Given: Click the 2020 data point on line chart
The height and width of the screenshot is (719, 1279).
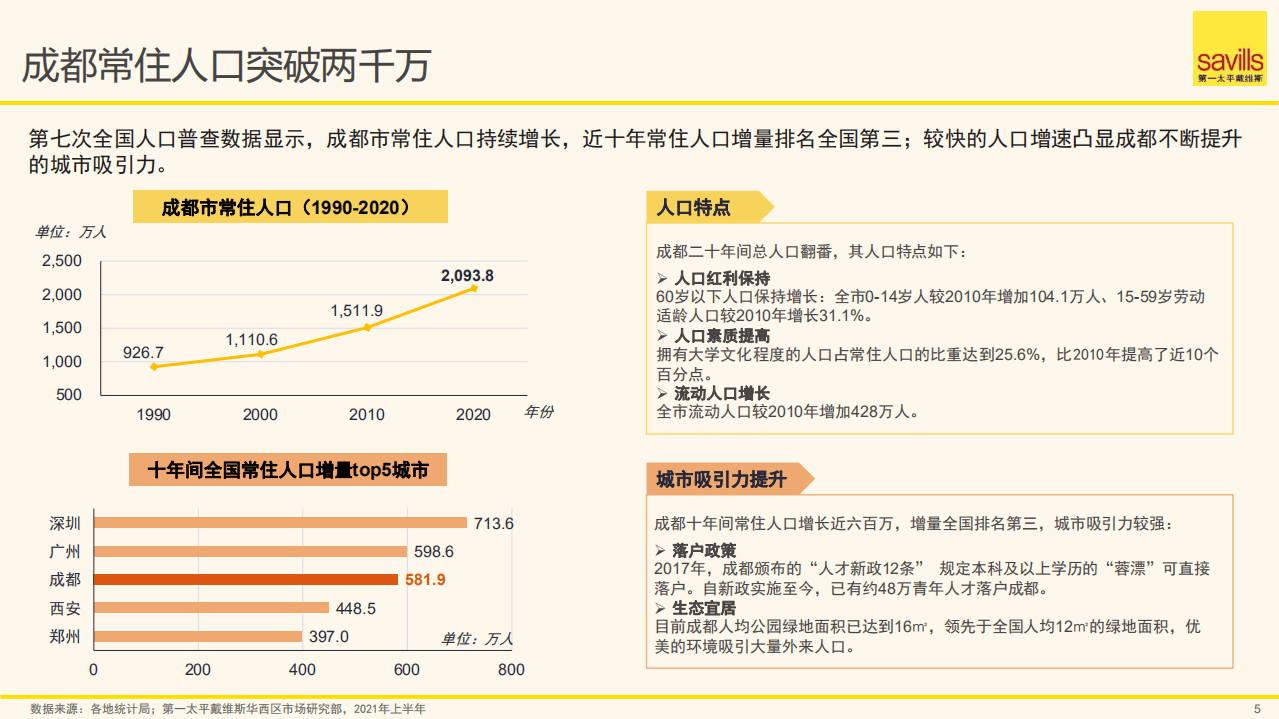Looking at the screenshot, I should tap(472, 290).
